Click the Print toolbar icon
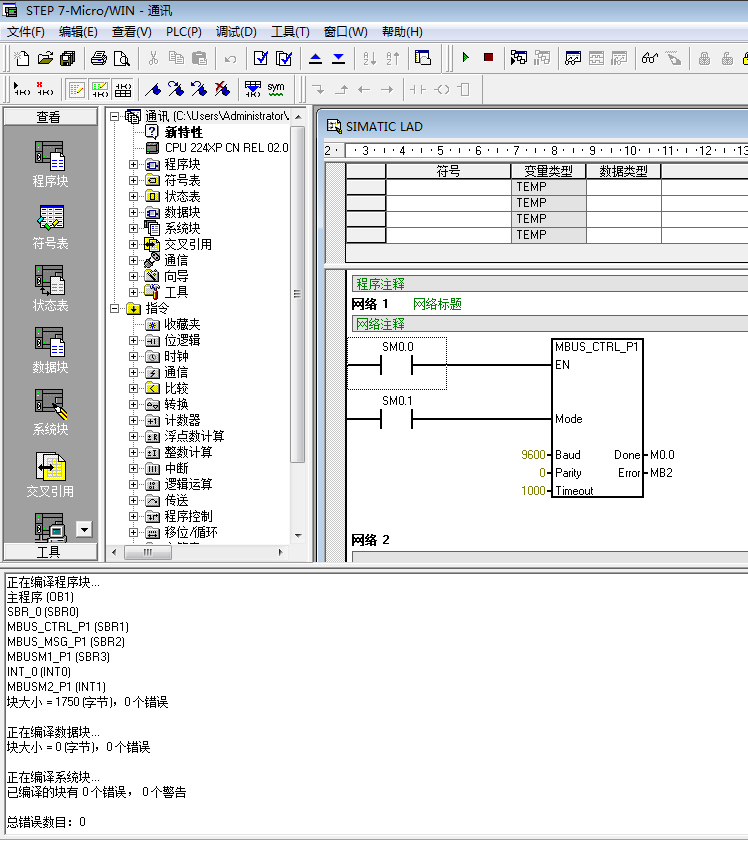748x841 pixels. 98,58
